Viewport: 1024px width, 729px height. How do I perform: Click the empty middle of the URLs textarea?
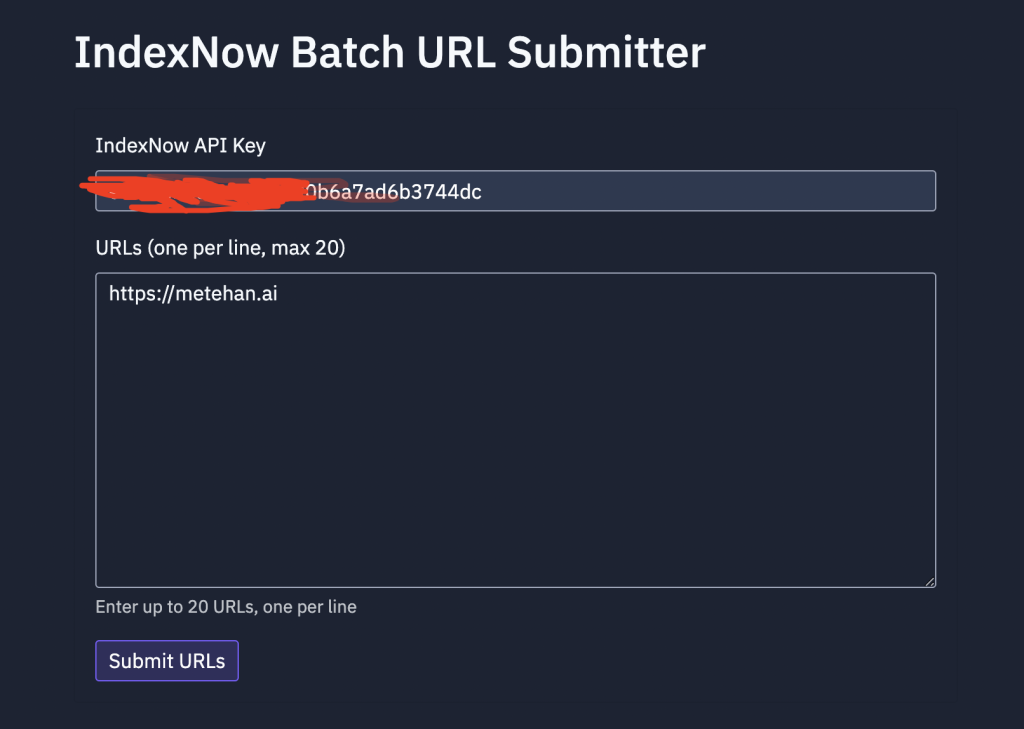tap(515, 440)
